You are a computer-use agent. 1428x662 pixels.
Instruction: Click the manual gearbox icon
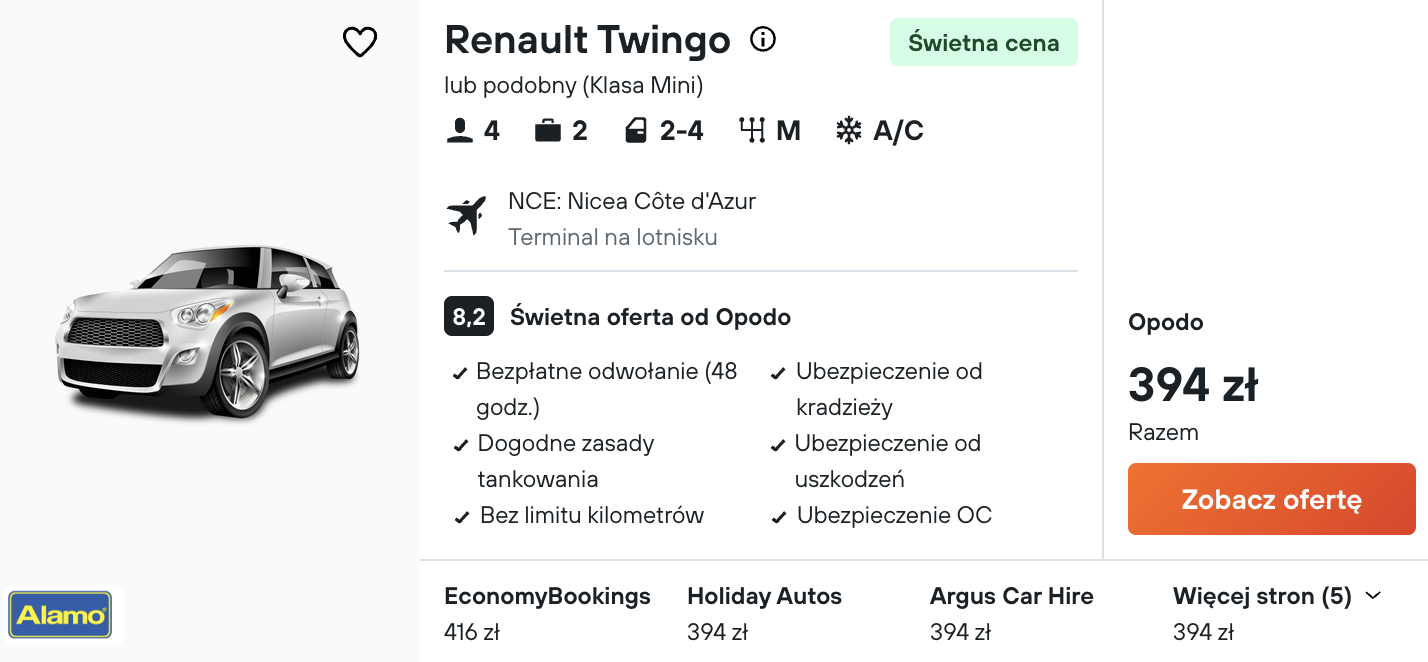752,131
